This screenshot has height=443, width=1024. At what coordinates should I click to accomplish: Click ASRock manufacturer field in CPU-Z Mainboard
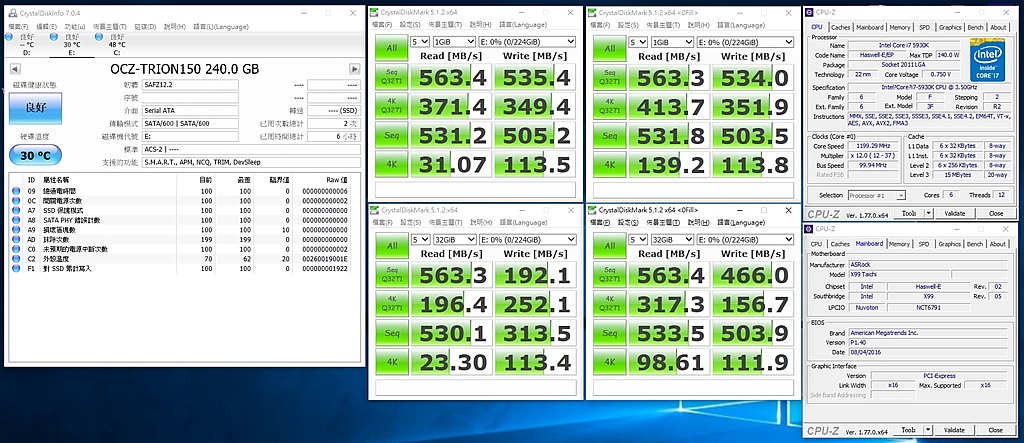pyautogui.click(x=927, y=265)
